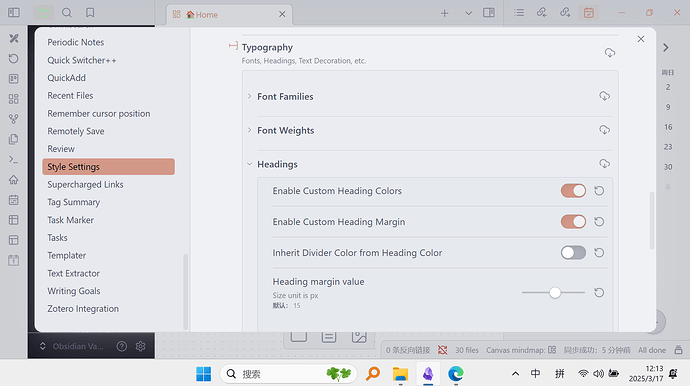Toggle Enable Custom Heading Colors switch
The image size is (690, 386).
pos(573,191)
